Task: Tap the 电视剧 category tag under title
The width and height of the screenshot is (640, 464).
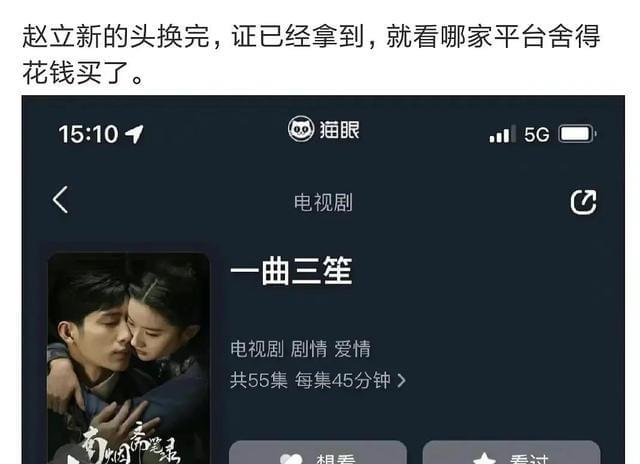Action: tap(257, 349)
